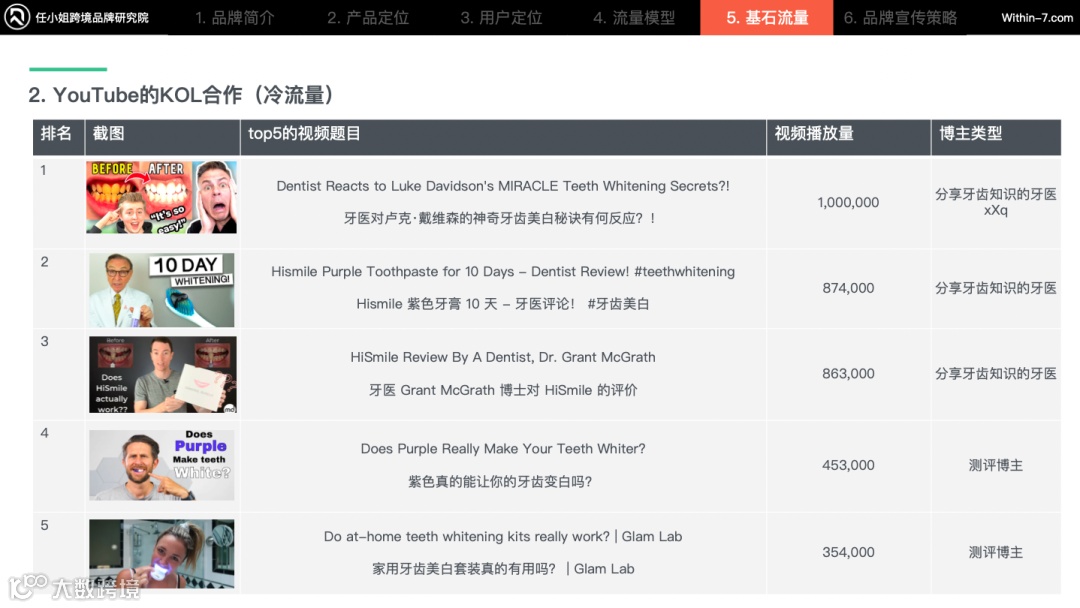Screen dimensions: 1080x608
Task: Click the 任小姐跨境品牌研究院 circular logo icon
Action: coord(16,17)
